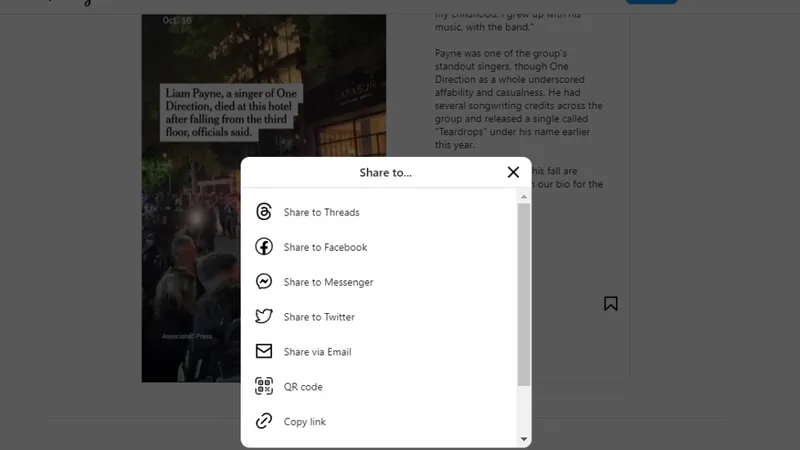
Task: Save post with bookmark icon
Action: [611, 304]
